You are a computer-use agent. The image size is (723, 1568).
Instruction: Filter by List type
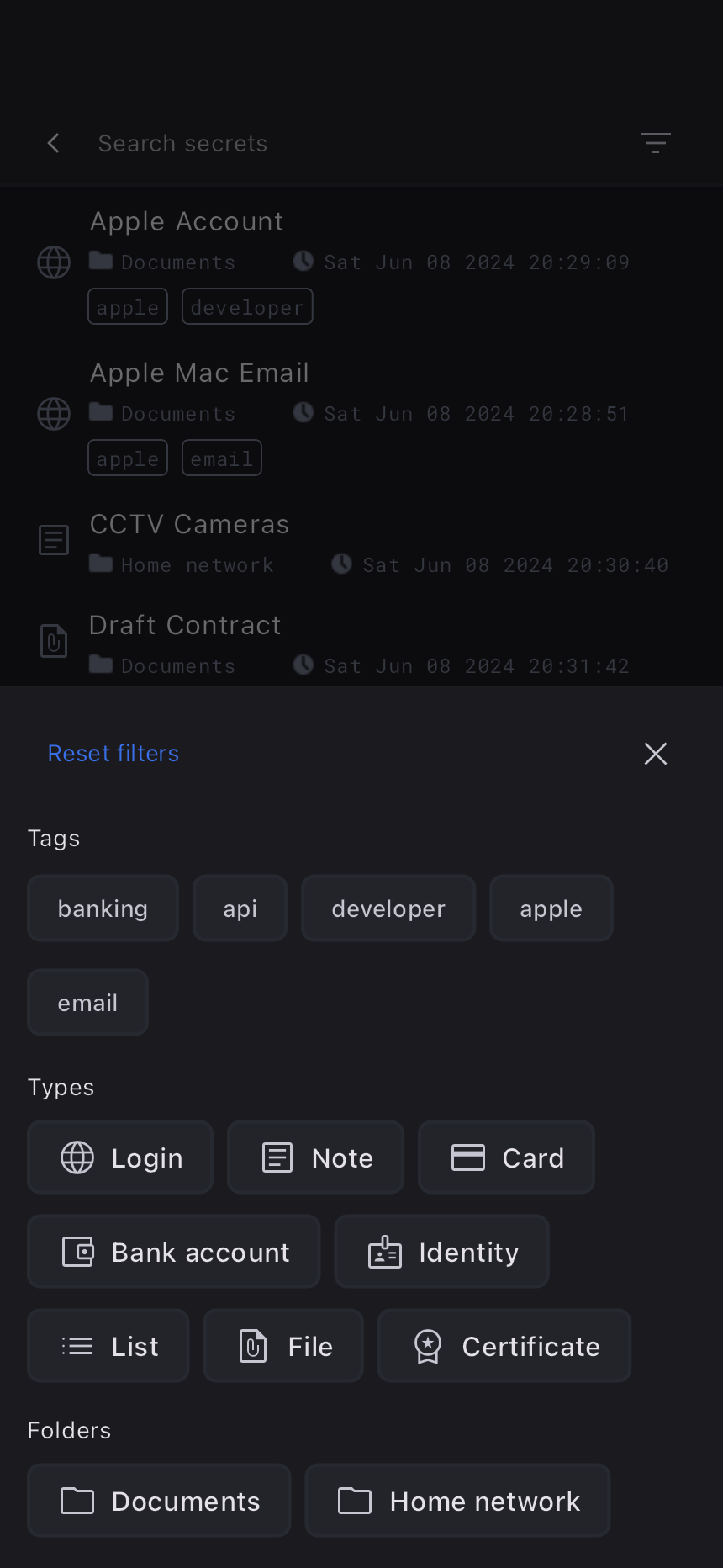(x=108, y=1346)
